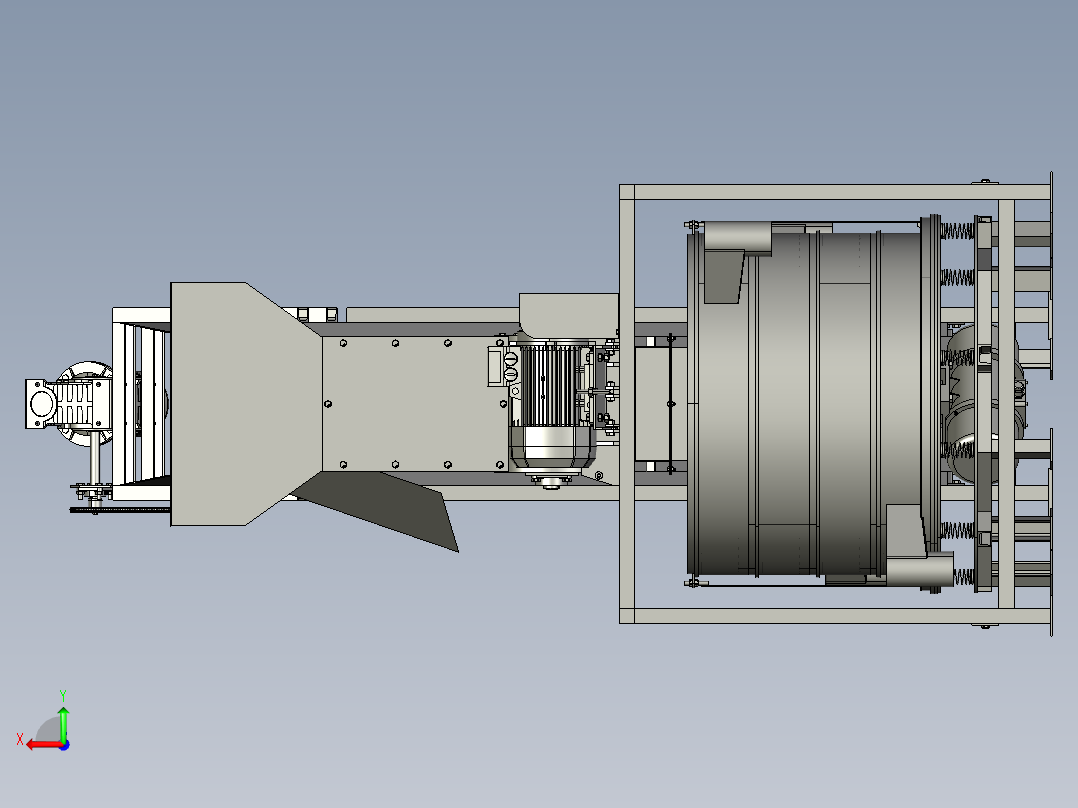
Task: Click the green Y axis arrow of the triad
Action: pos(63,723)
